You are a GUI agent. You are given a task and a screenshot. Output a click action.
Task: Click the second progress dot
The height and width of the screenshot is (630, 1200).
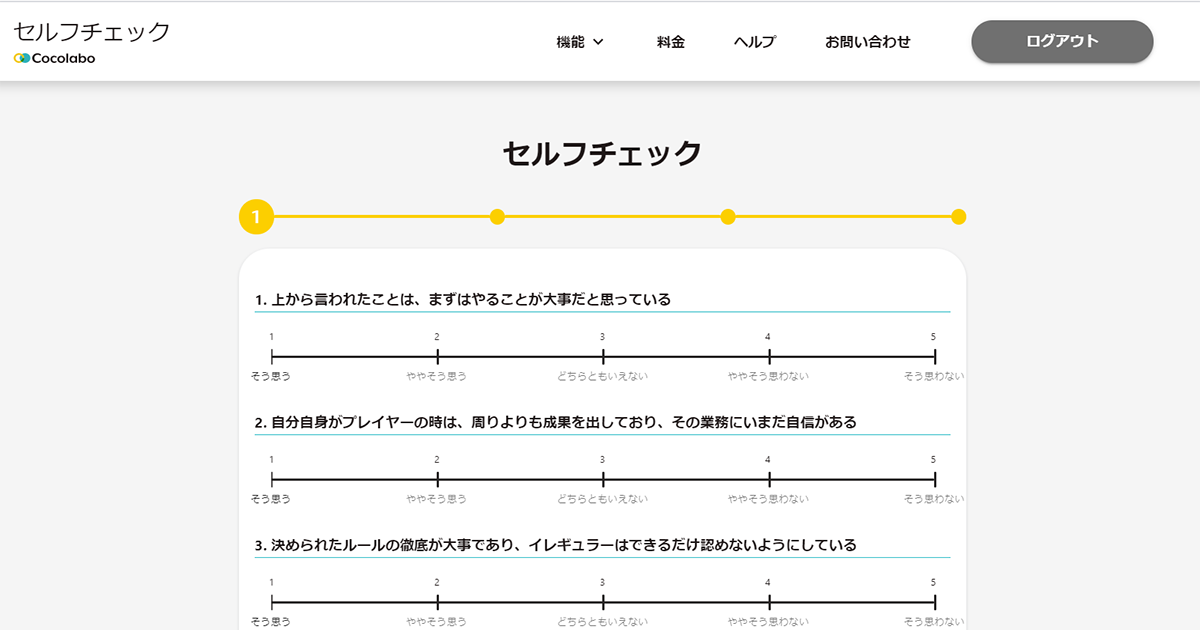point(498,216)
